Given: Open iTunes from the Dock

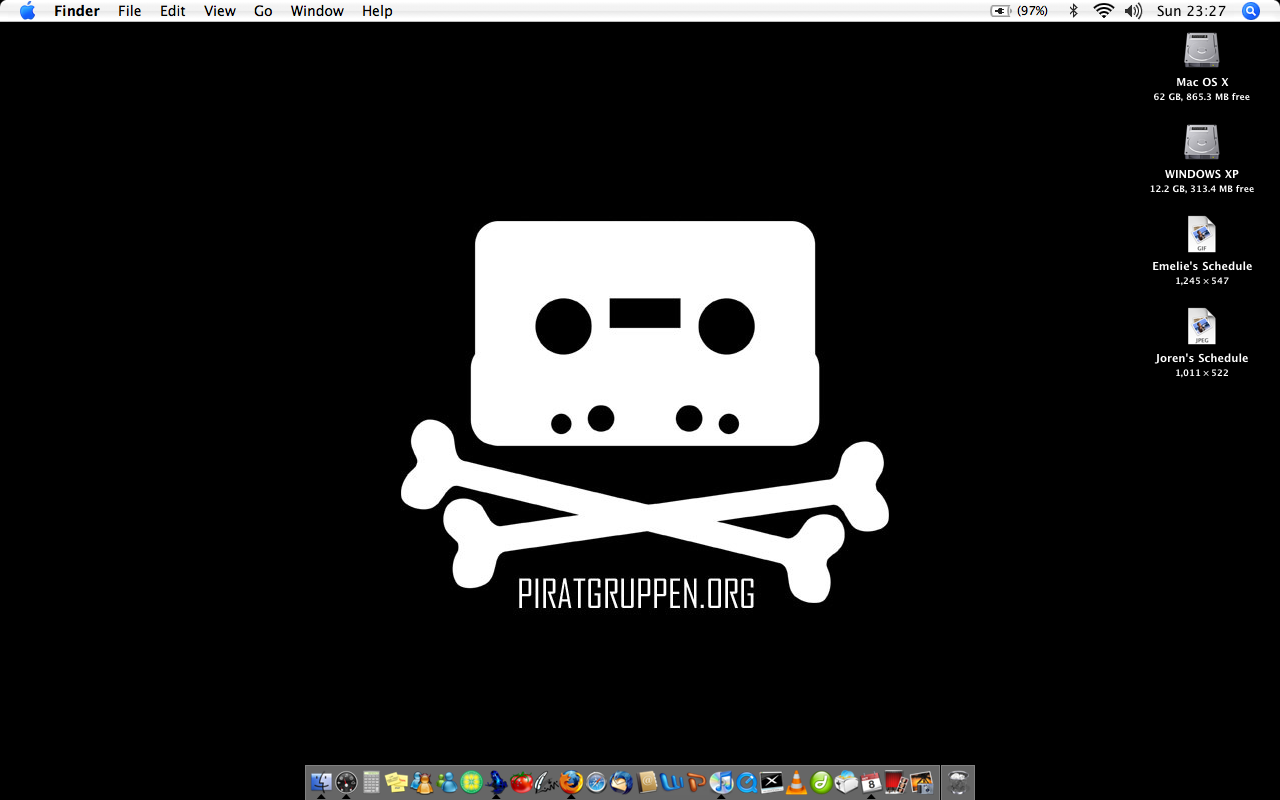Looking at the screenshot, I should point(721,782).
